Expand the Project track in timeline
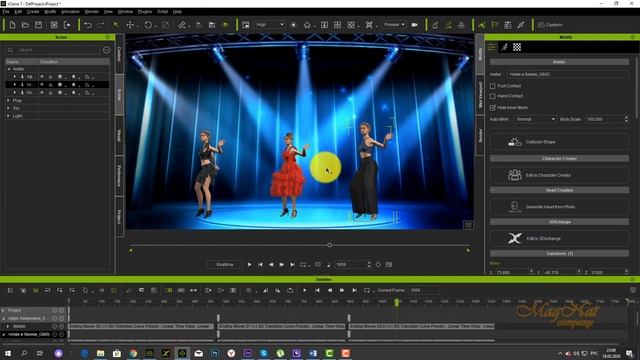The height and width of the screenshot is (360, 640). tap(3, 310)
